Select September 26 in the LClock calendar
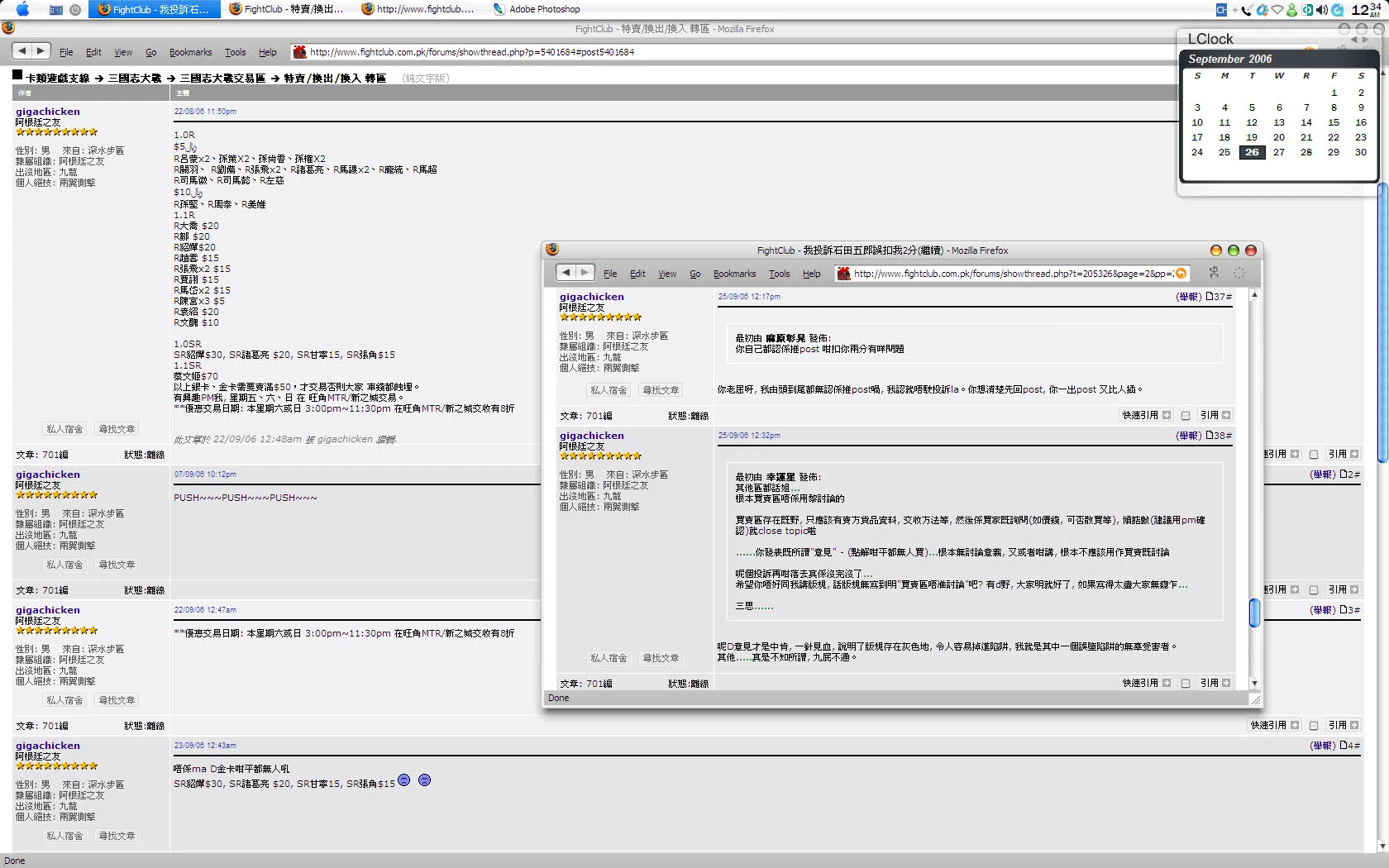1389x868 pixels. pos(1252,152)
